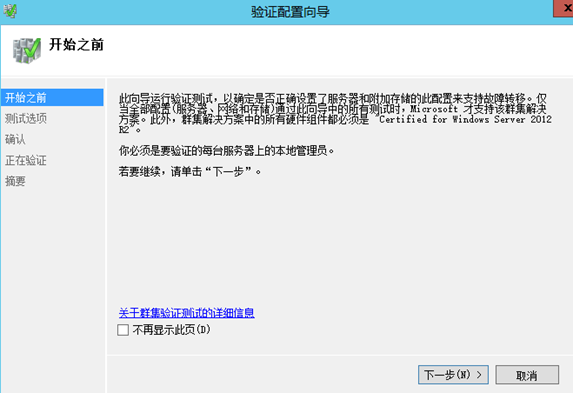Click the text 若要继续，请单击“下一步”
Image resolution: width=573 pixels, height=393 pixels.
coord(190,171)
